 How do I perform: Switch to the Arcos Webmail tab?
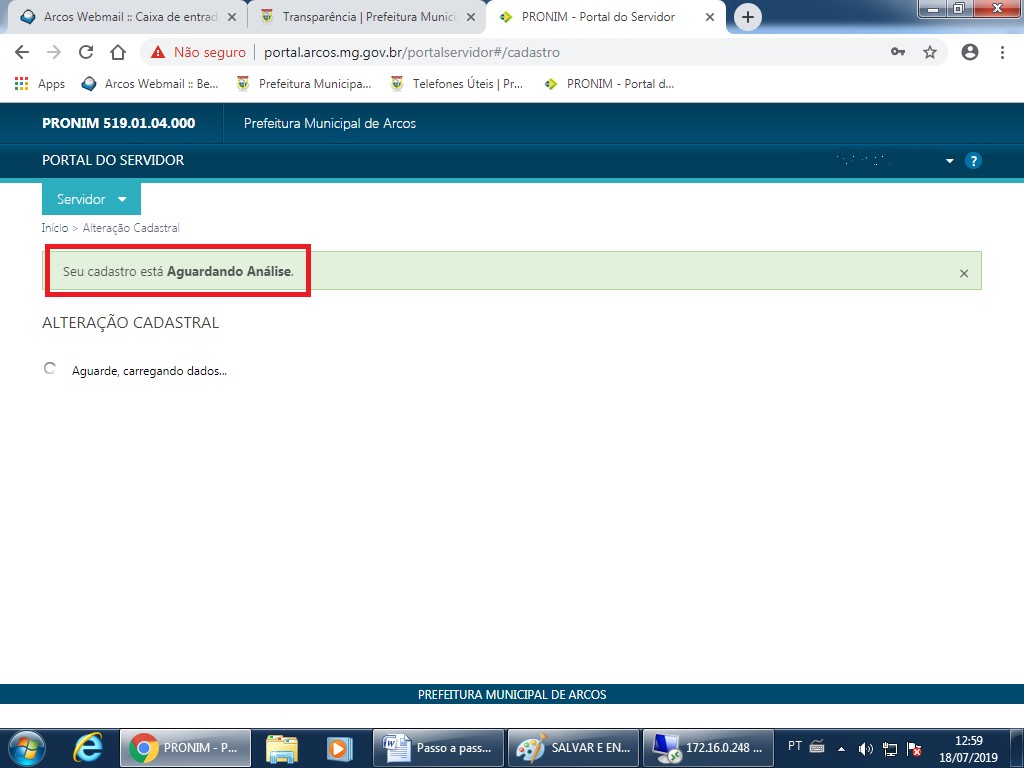(x=125, y=17)
